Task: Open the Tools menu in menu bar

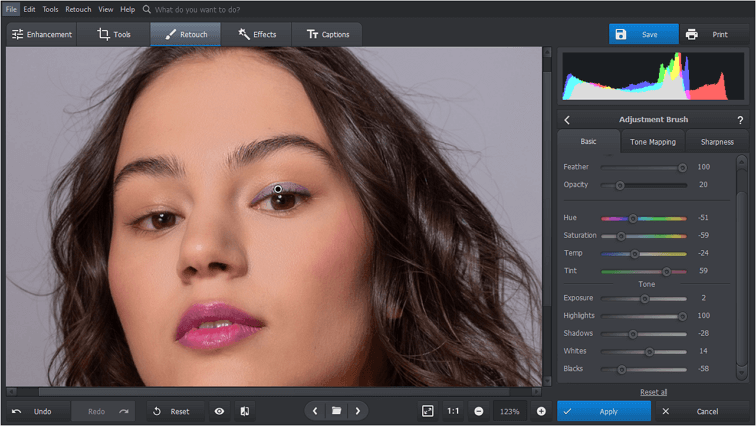Action: [x=50, y=9]
